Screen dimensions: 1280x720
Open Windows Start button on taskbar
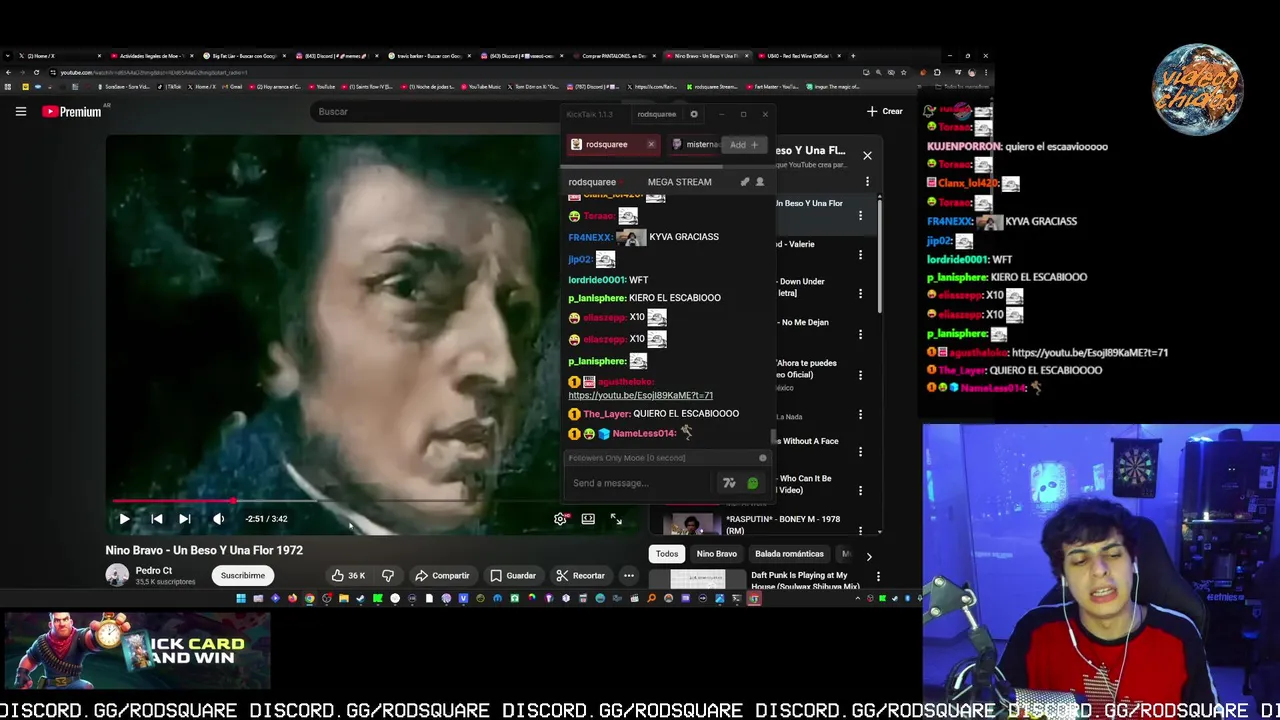[240, 599]
